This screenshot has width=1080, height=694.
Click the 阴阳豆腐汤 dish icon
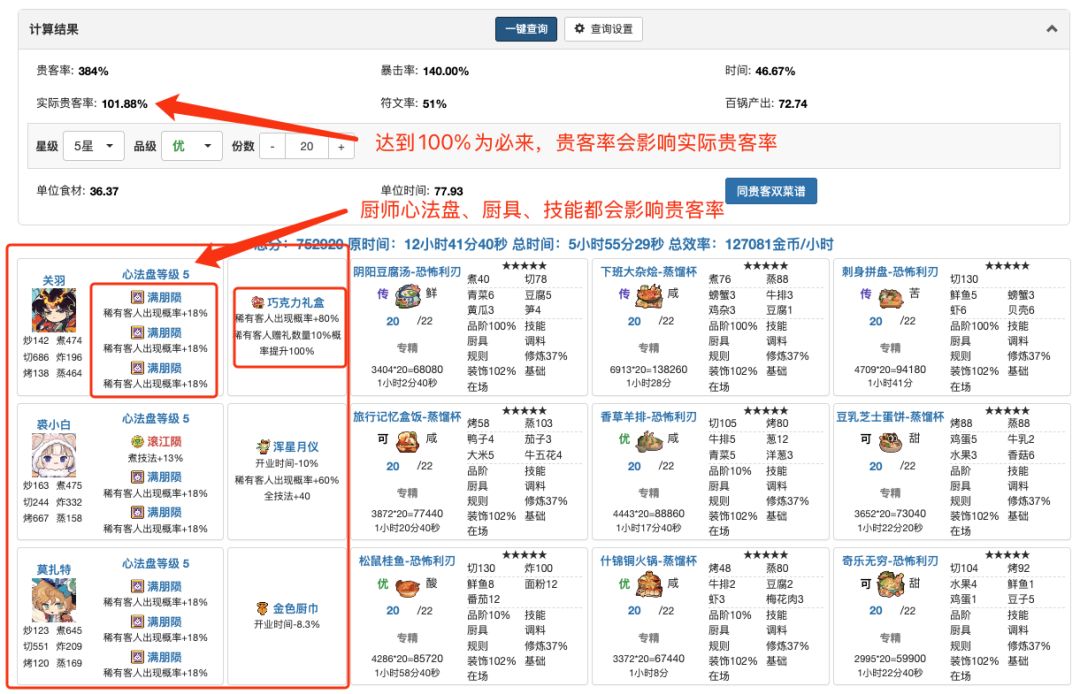[x=407, y=296]
